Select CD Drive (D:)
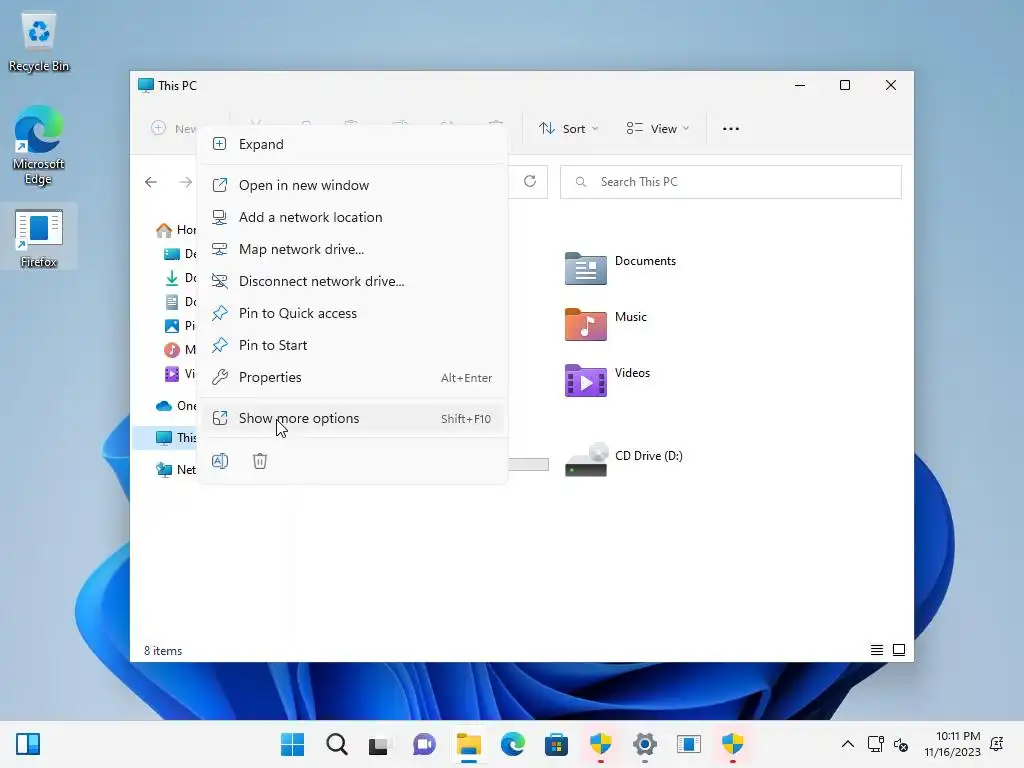1024x768 pixels. coord(624,460)
